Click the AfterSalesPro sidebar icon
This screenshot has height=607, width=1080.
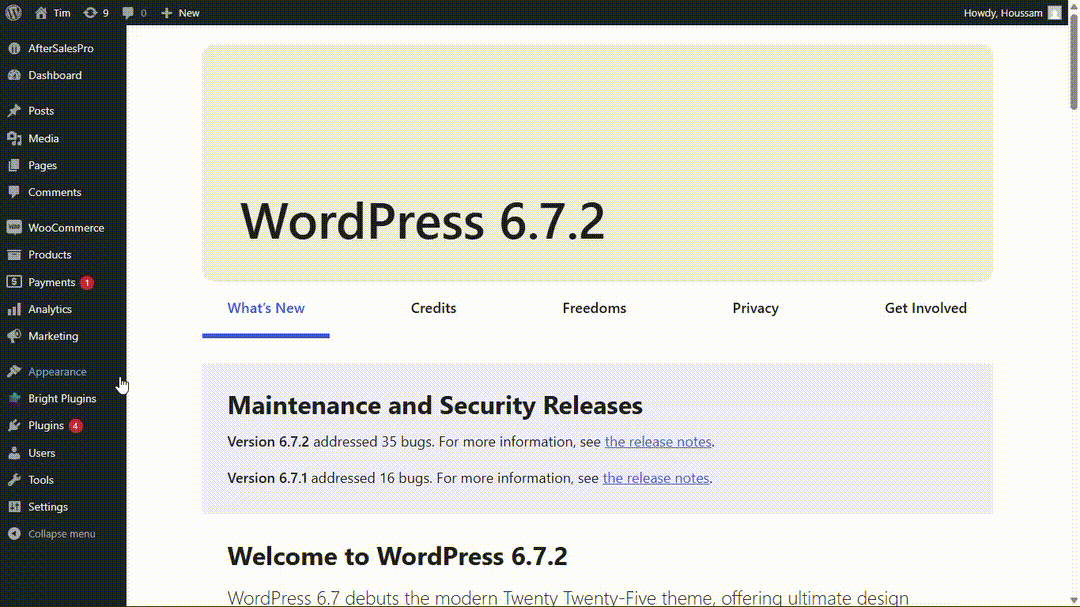pyautogui.click(x=14, y=48)
